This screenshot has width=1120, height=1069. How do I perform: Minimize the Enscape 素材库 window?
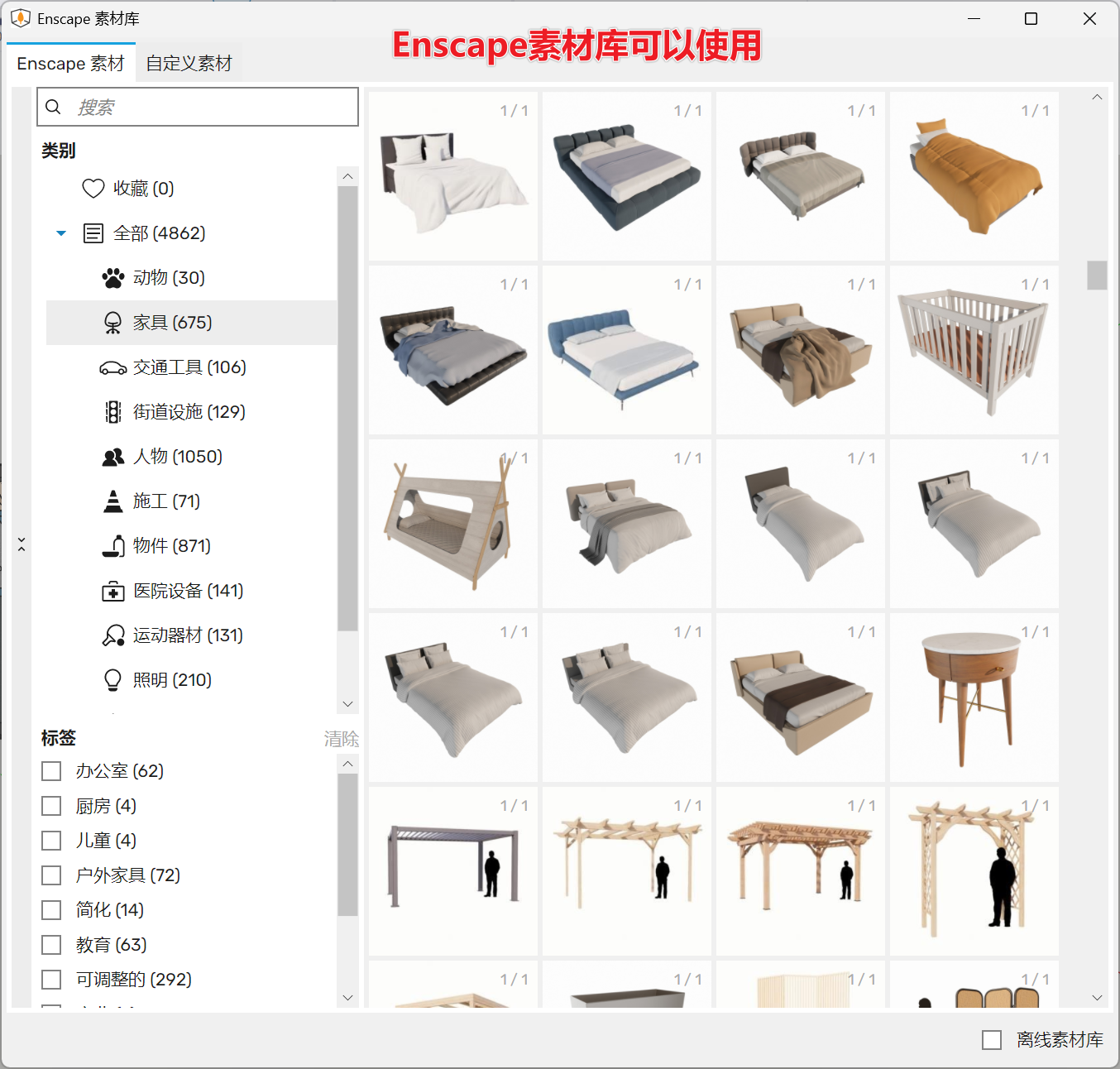tap(974, 18)
